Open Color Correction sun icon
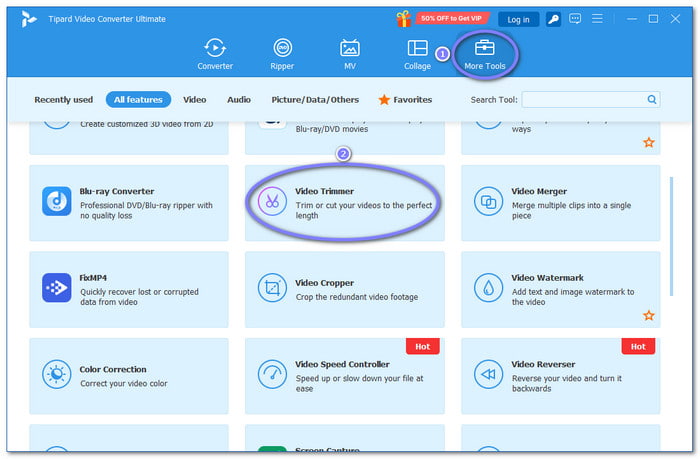Screen dimensions: 700x459 [x=57, y=374]
